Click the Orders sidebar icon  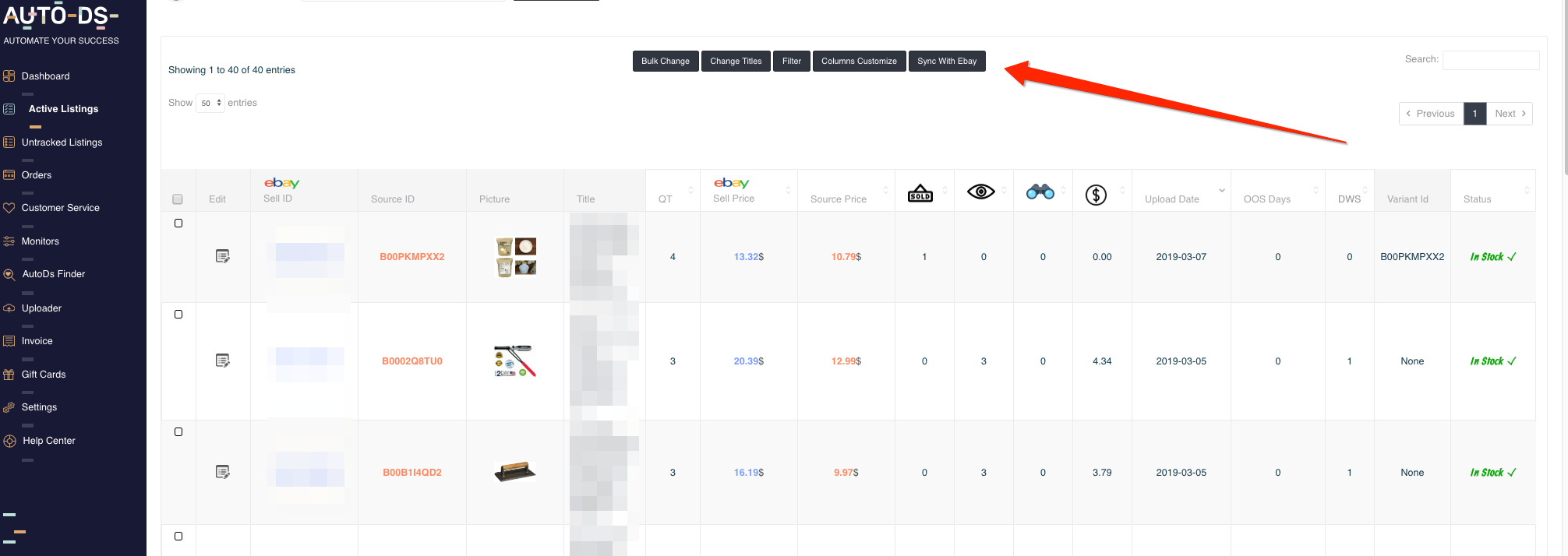pyautogui.click(x=9, y=175)
